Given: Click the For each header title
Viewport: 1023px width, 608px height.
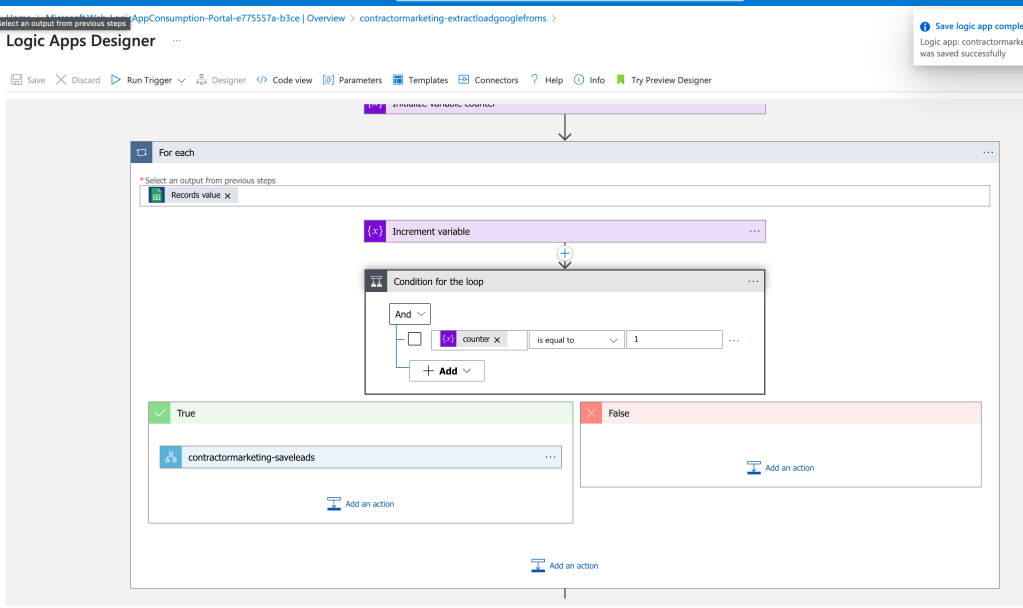Looking at the screenshot, I should click(177, 153).
